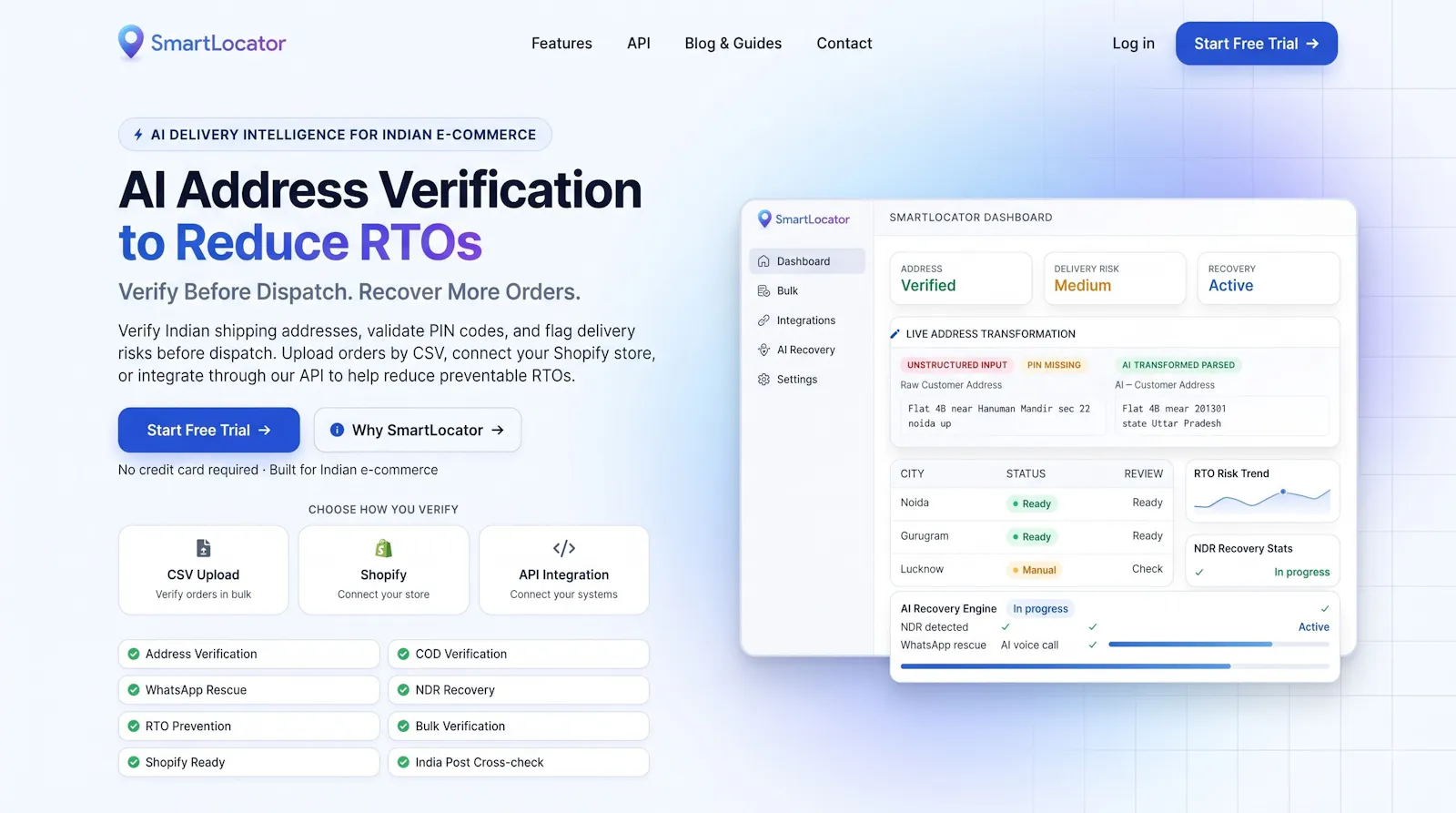Click the RTO Prevention feature pill
The height and width of the screenshot is (813, 1456).
click(248, 726)
